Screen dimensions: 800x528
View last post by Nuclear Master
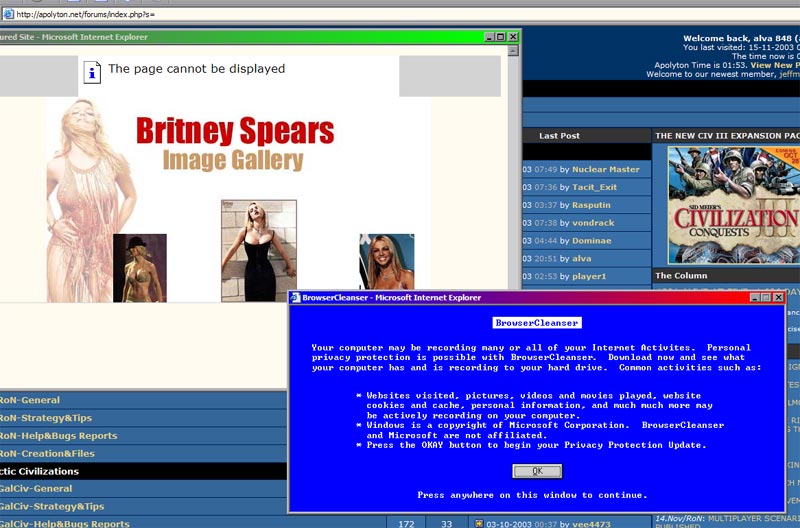click(x=606, y=169)
